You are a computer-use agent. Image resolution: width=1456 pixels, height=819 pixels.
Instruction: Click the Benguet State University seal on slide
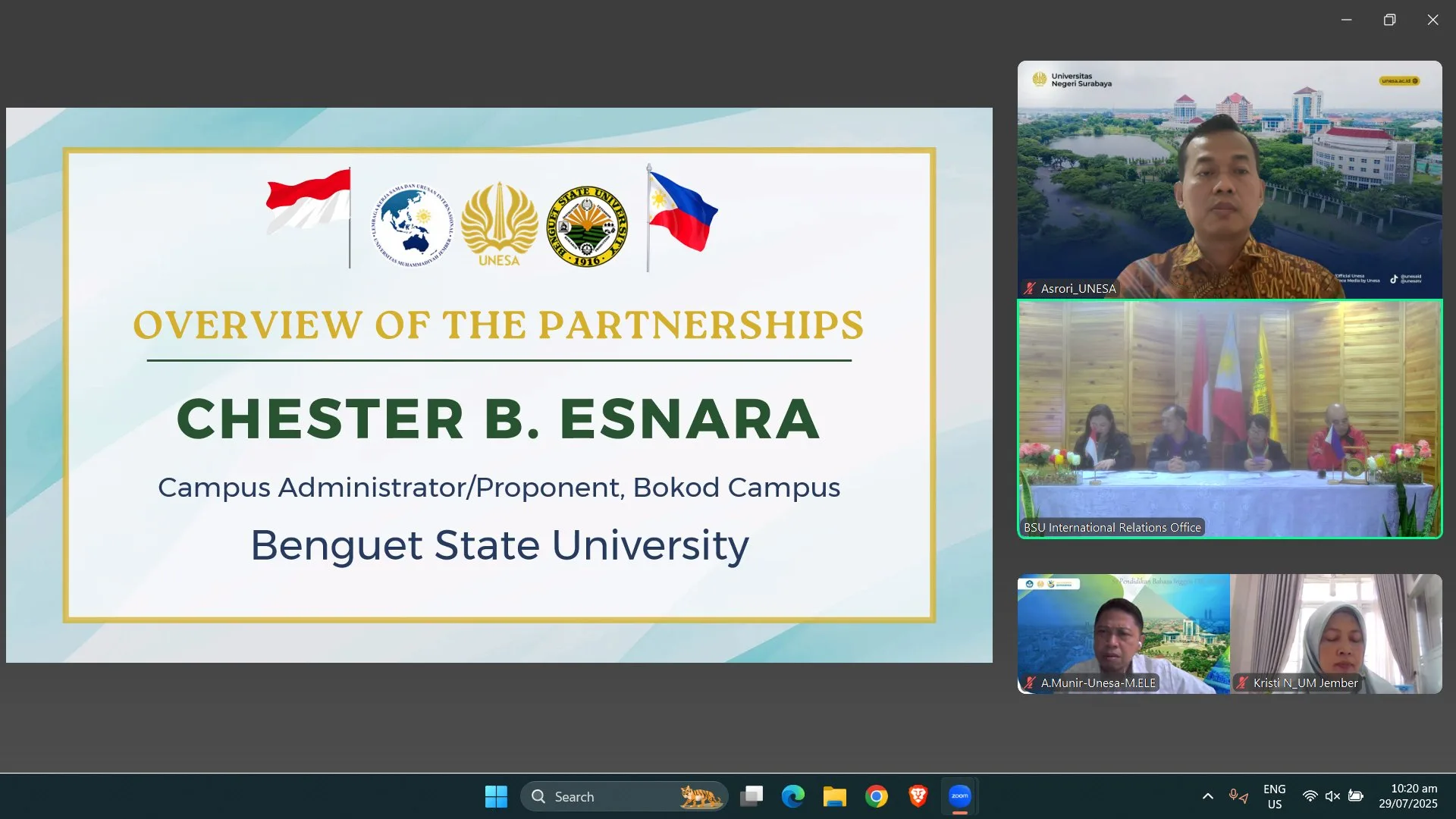pyautogui.click(x=587, y=226)
